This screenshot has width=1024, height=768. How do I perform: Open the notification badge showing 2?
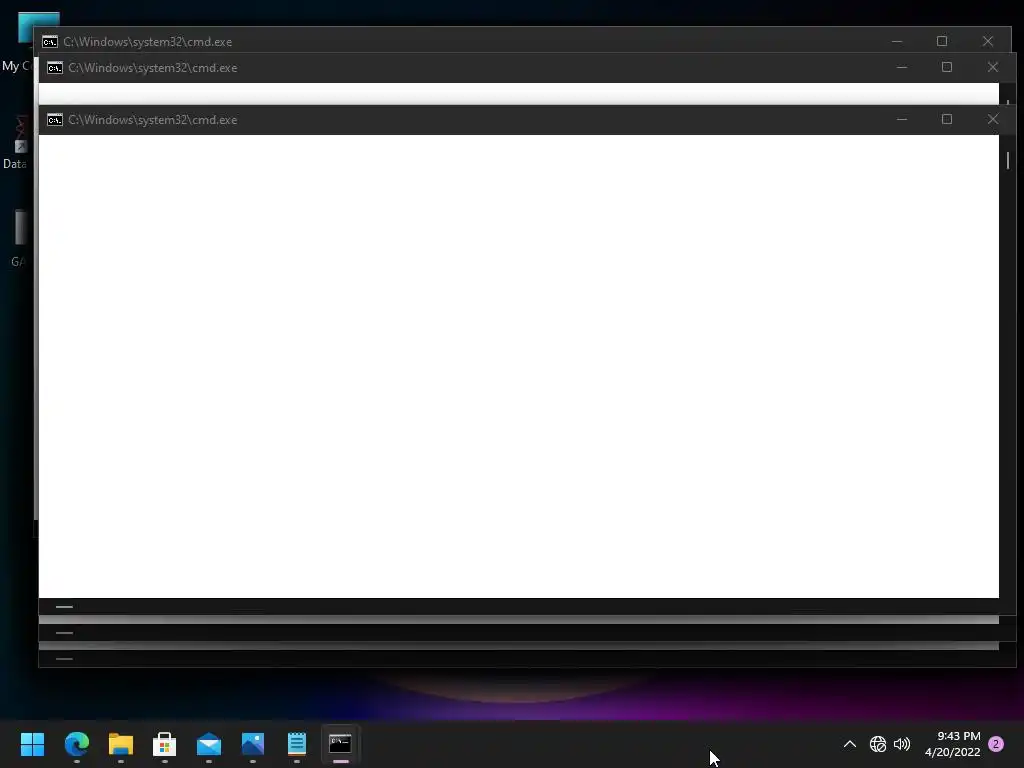(x=996, y=744)
